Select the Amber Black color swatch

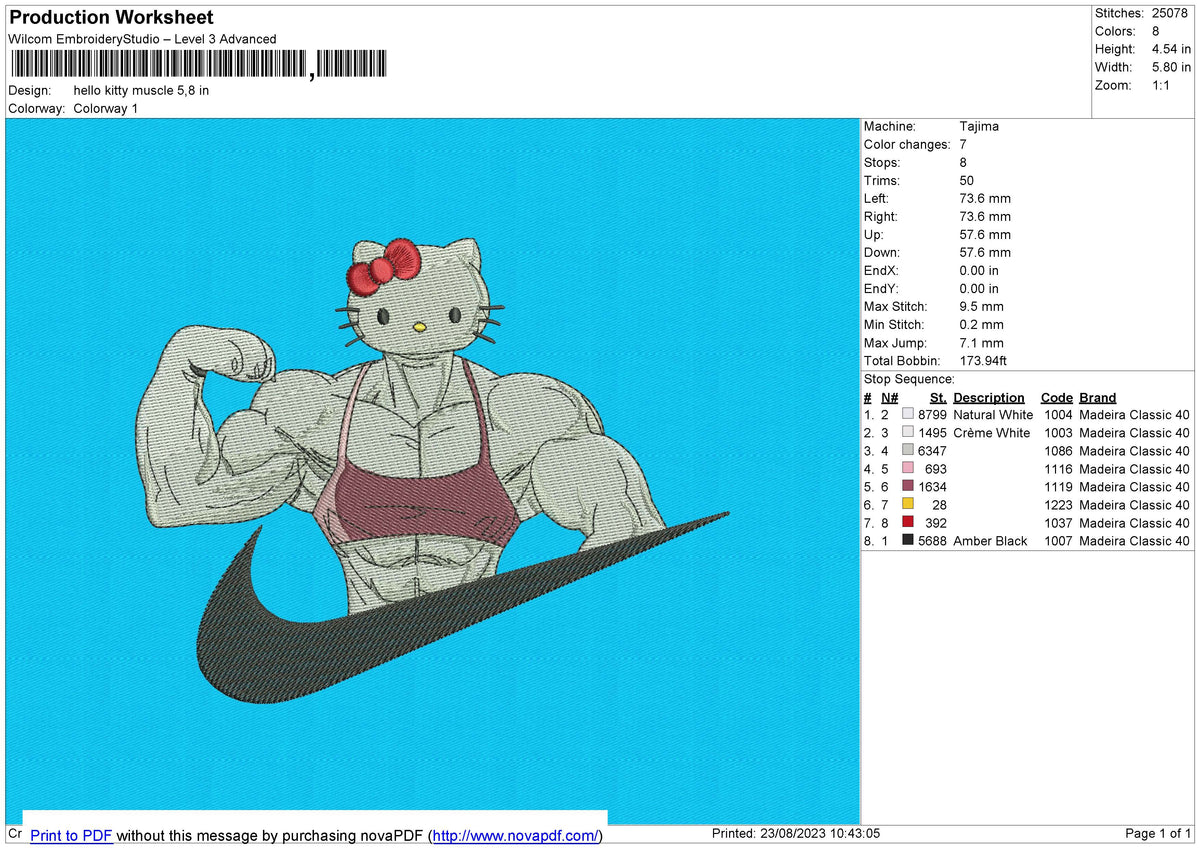909,541
